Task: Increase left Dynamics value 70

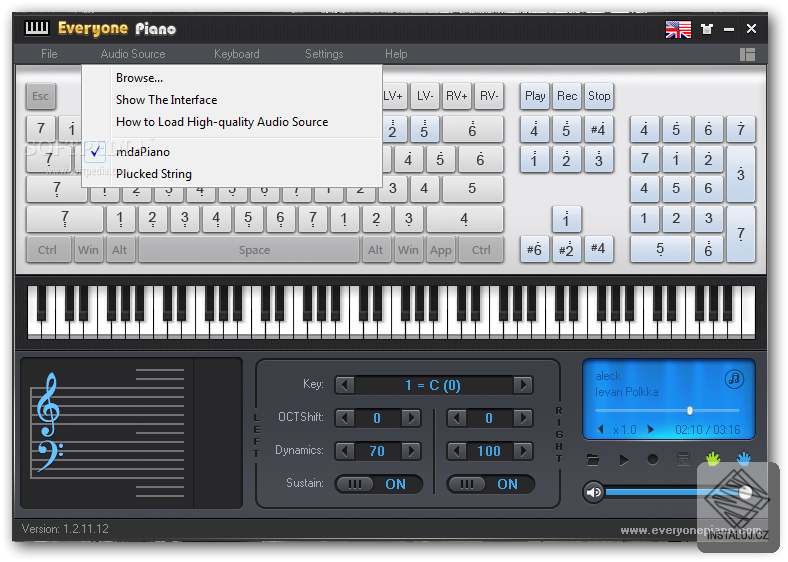Action: coord(411,451)
